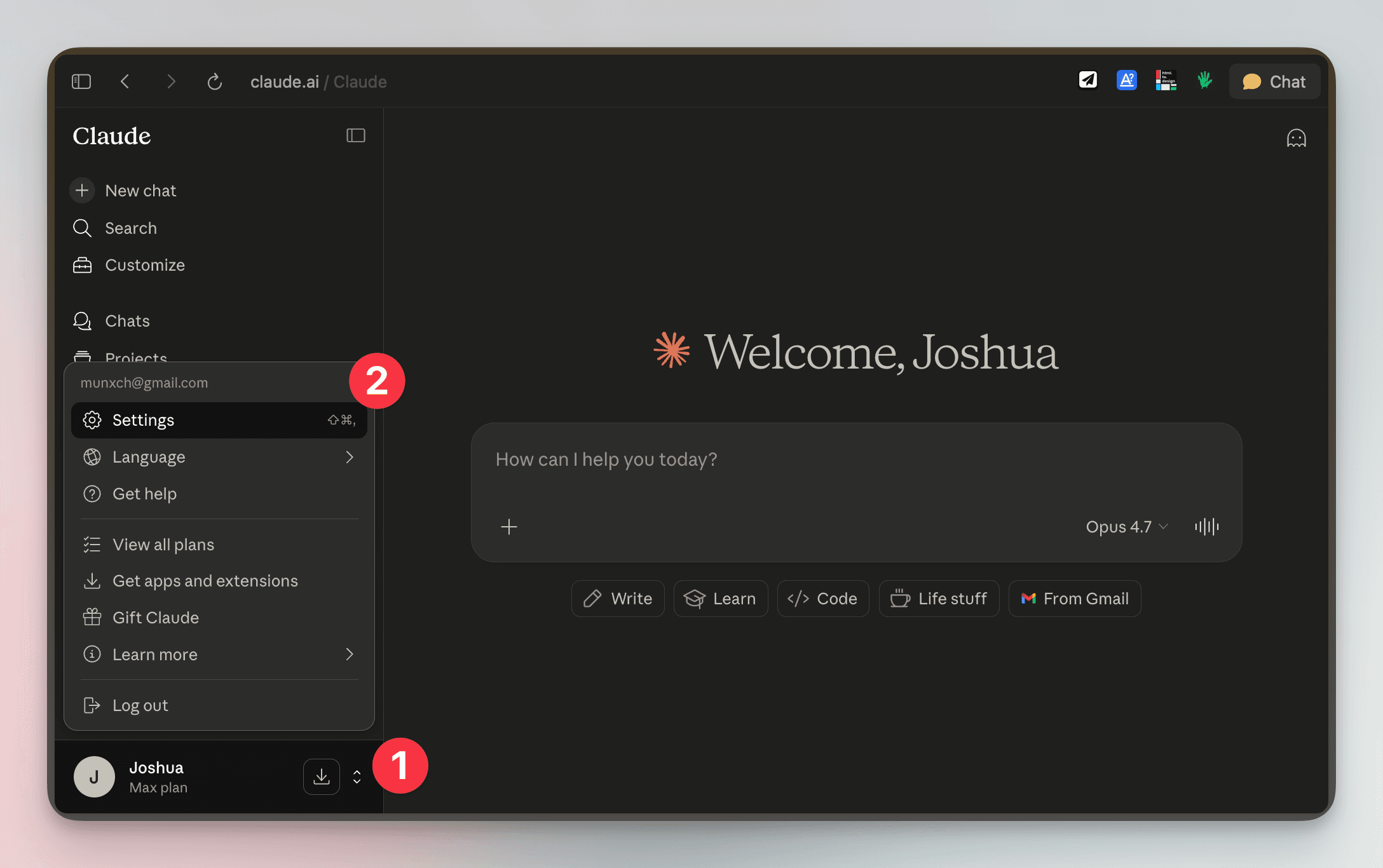Click the Max plan label

(x=158, y=788)
